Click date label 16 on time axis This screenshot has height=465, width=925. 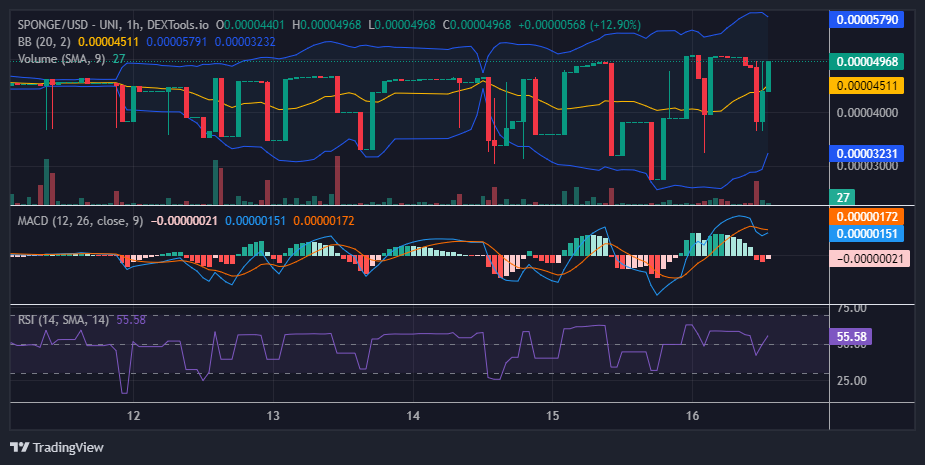pyautogui.click(x=693, y=415)
